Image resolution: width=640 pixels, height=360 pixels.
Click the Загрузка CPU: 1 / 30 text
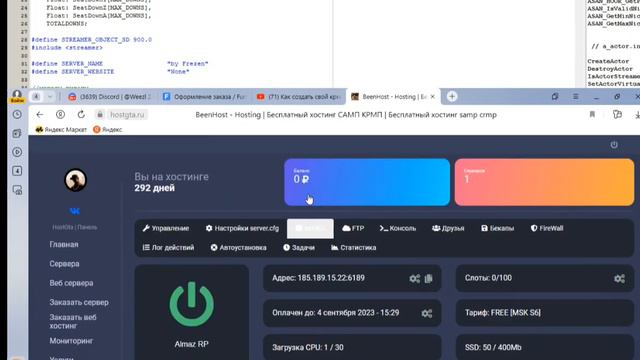pyautogui.click(x=308, y=347)
